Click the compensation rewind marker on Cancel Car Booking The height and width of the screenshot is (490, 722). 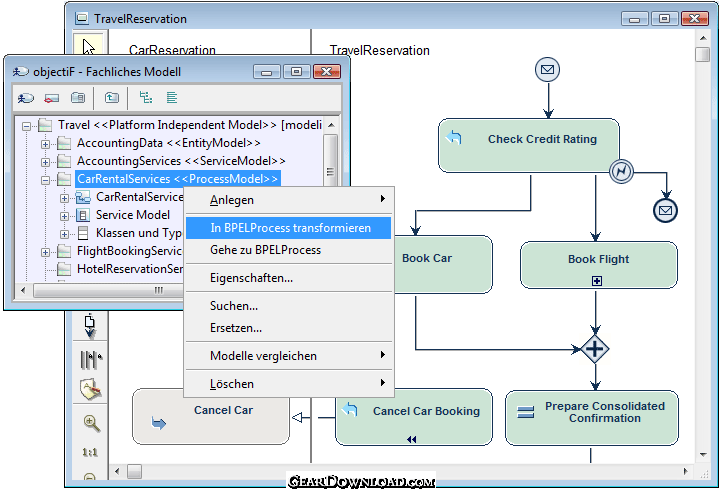[412, 439]
